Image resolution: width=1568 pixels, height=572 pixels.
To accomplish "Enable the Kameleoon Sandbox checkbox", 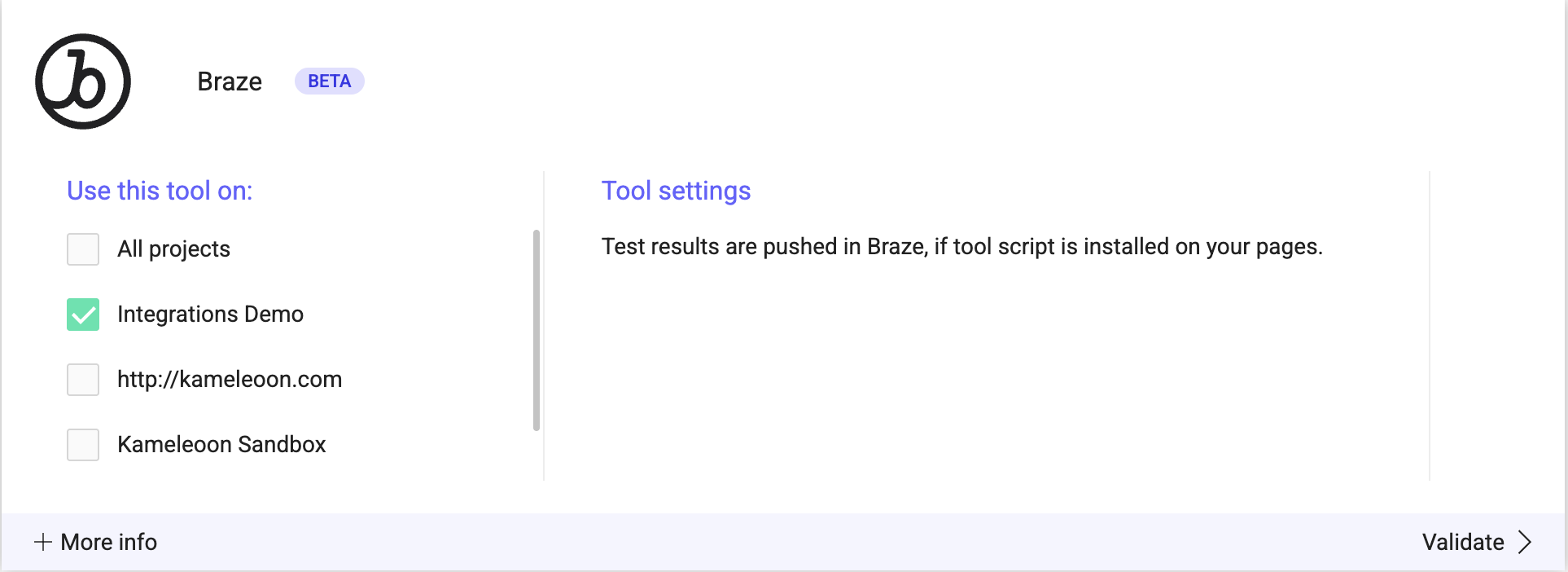I will pos(82,445).
